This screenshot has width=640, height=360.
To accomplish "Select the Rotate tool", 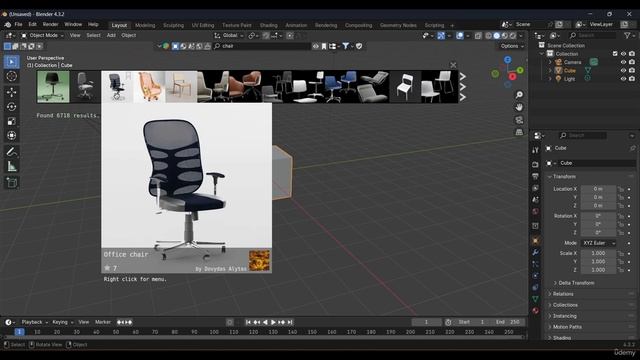I will [x=11, y=107].
